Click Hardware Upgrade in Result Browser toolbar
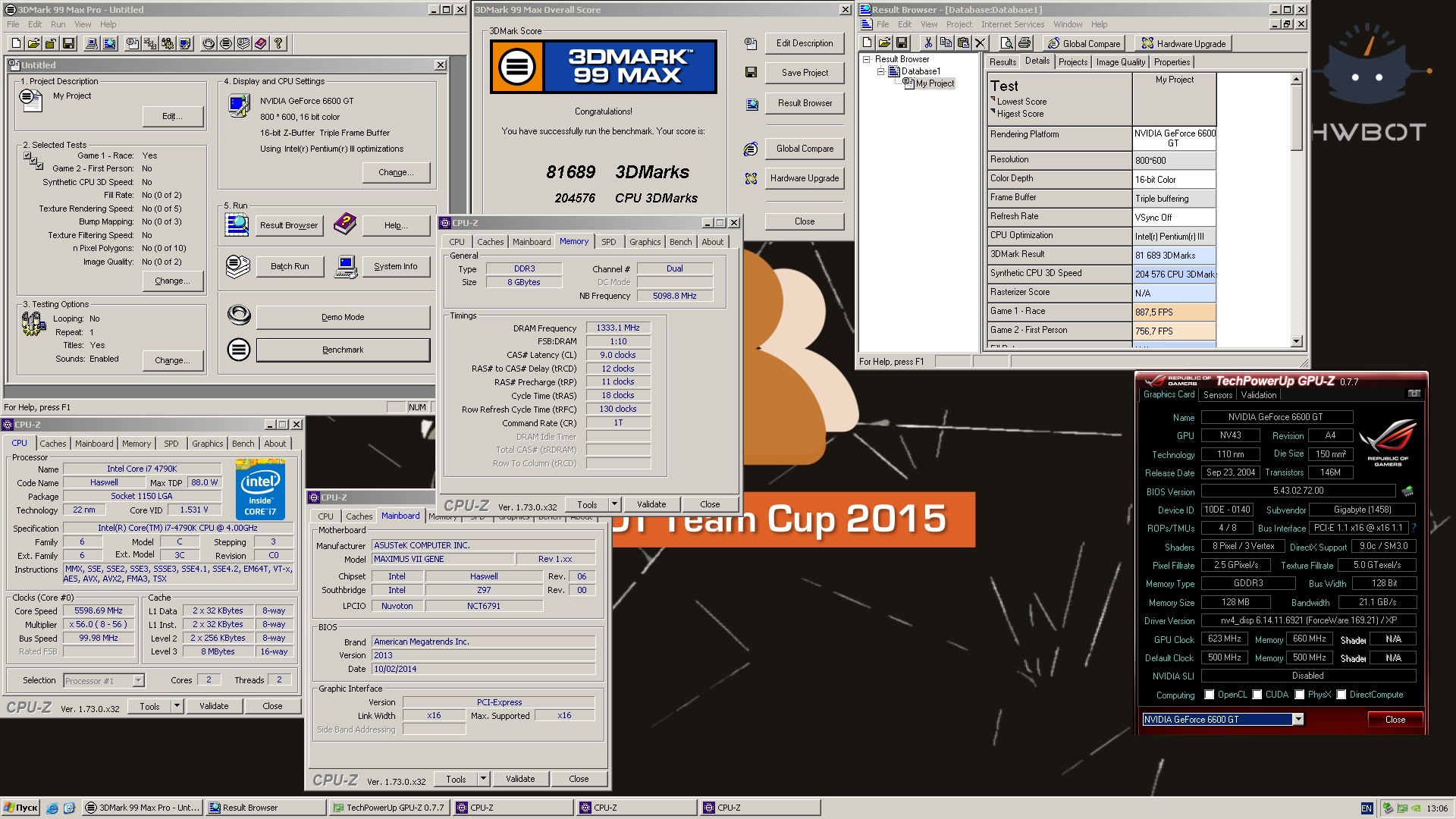 pos(1184,43)
